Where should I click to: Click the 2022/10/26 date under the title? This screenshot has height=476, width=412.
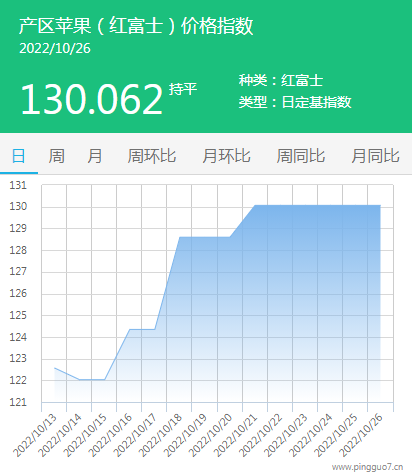tap(55, 48)
